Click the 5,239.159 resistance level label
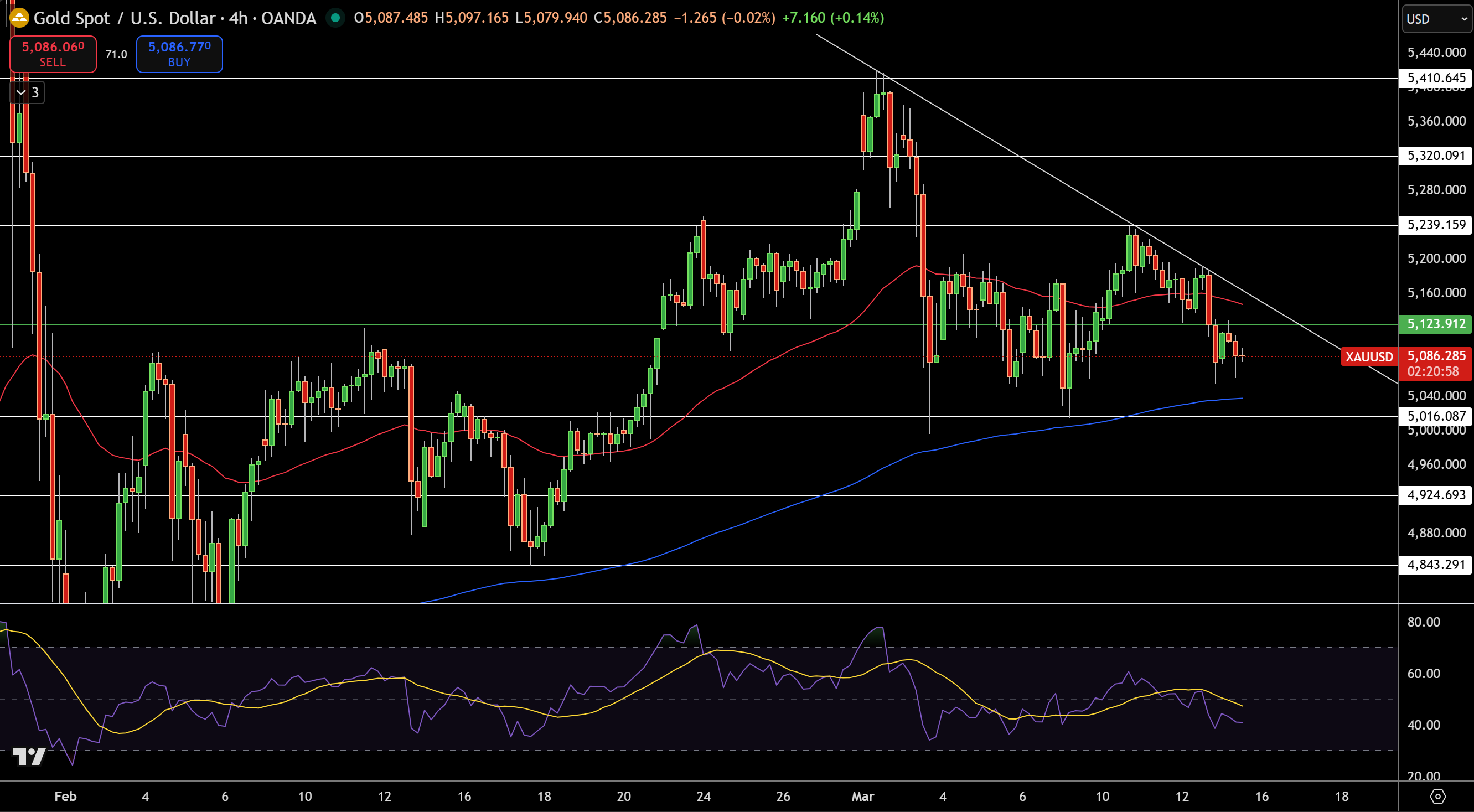Screen dimensions: 1474x812 tap(1436, 224)
